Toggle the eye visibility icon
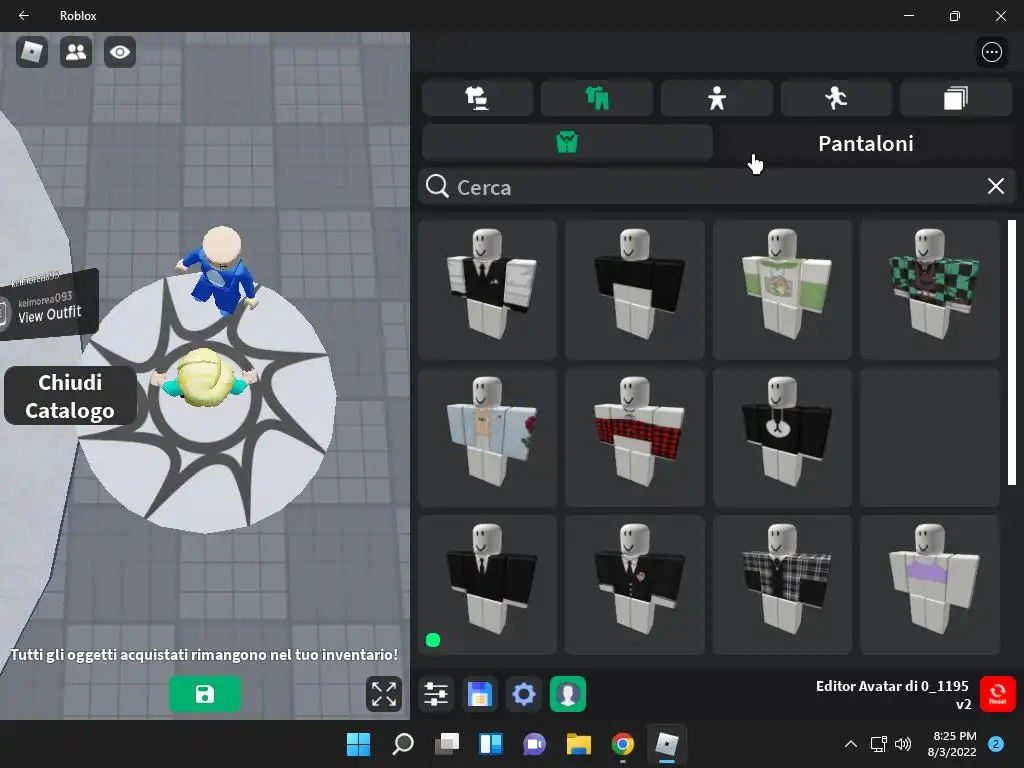1024x768 pixels. tap(120, 52)
